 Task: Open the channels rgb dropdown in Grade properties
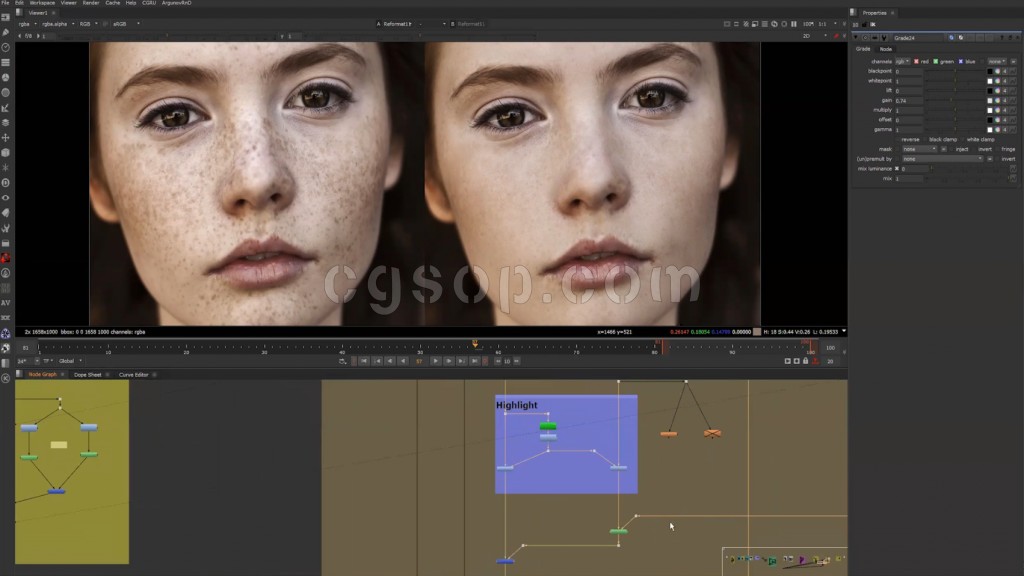tap(903, 62)
